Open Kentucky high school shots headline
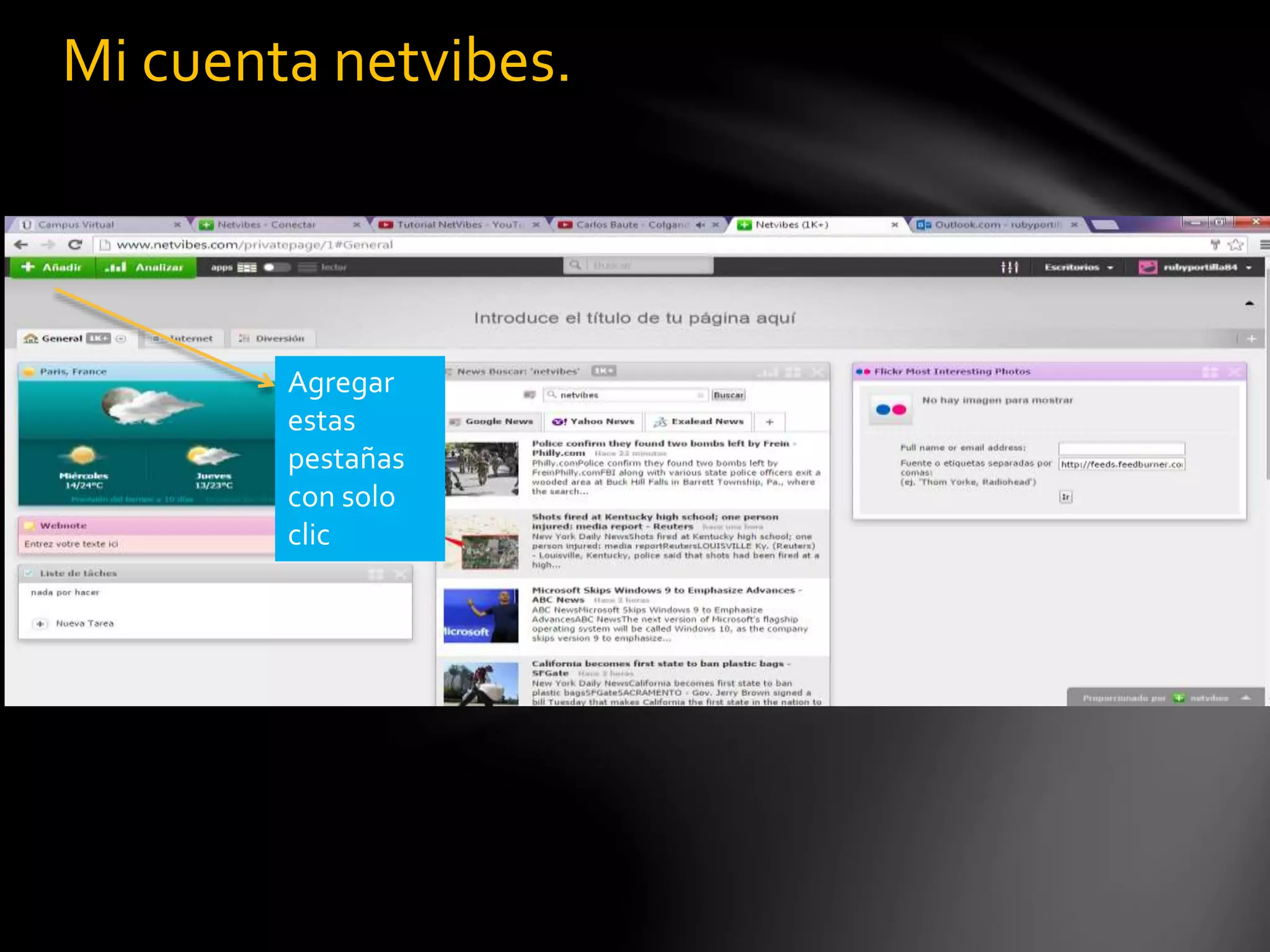 [x=655, y=521]
